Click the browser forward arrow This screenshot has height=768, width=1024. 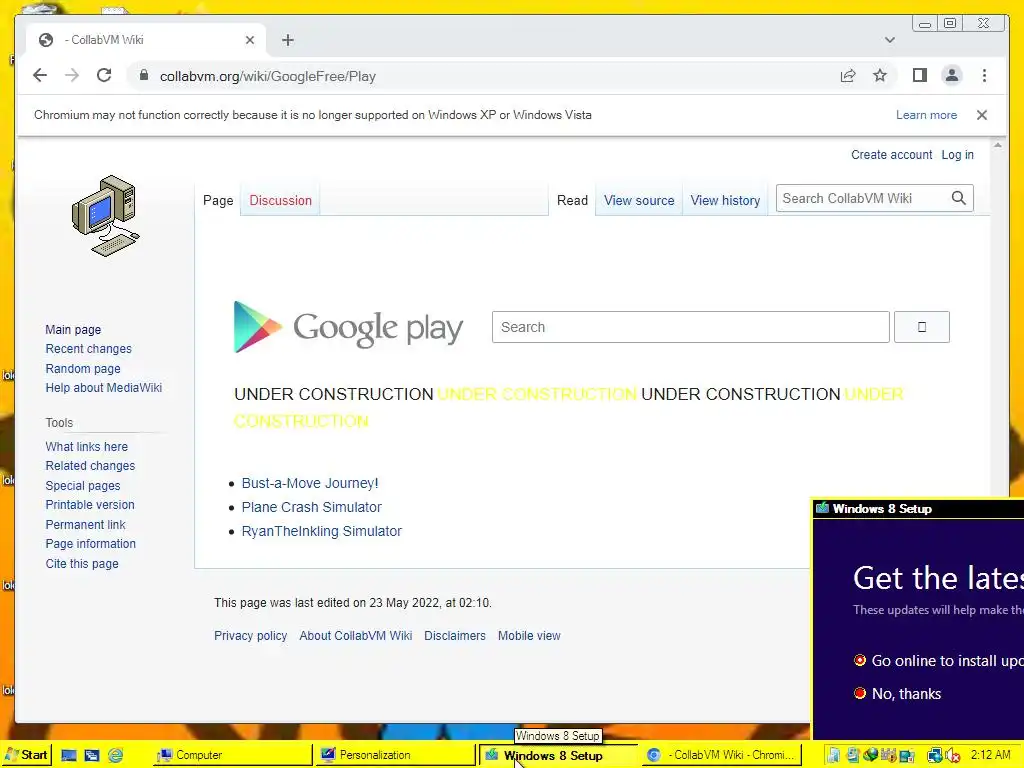[72, 76]
